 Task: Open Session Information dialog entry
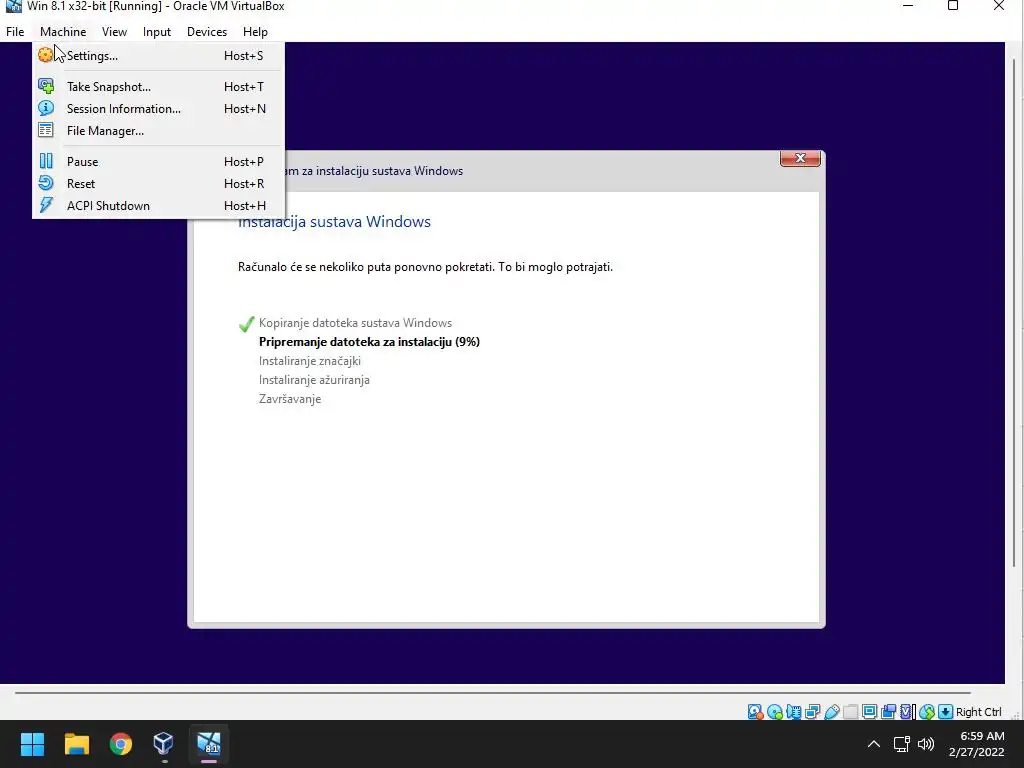point(158,108)
